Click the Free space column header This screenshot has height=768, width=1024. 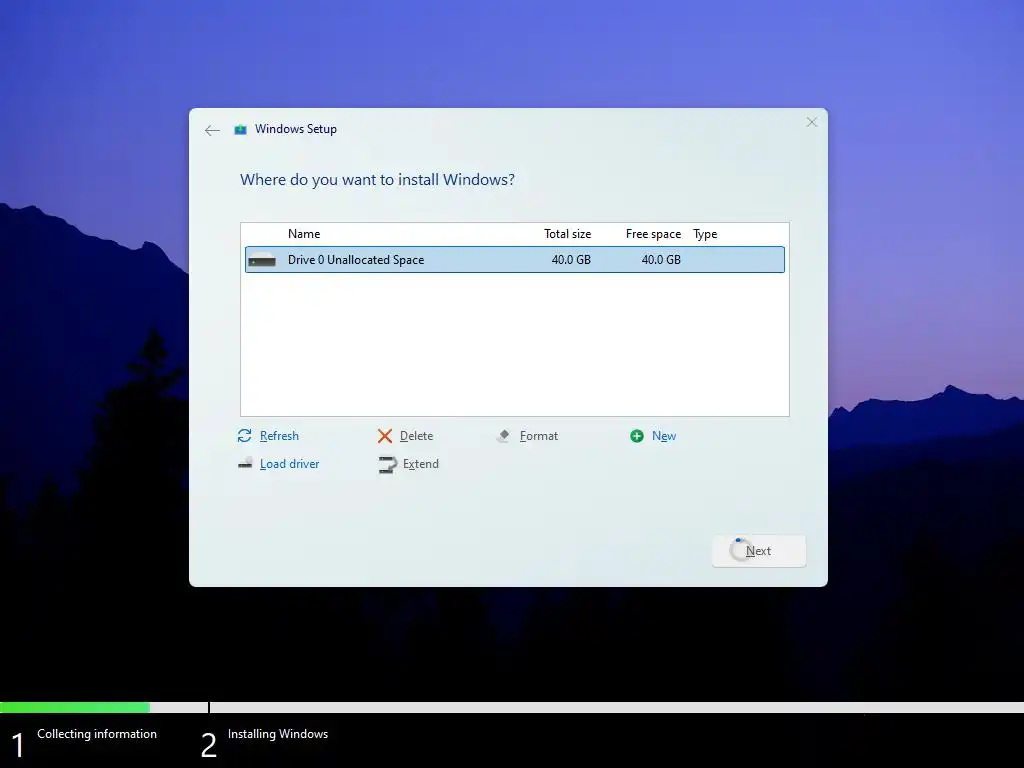pyautogui.click(x=653, y=234)
